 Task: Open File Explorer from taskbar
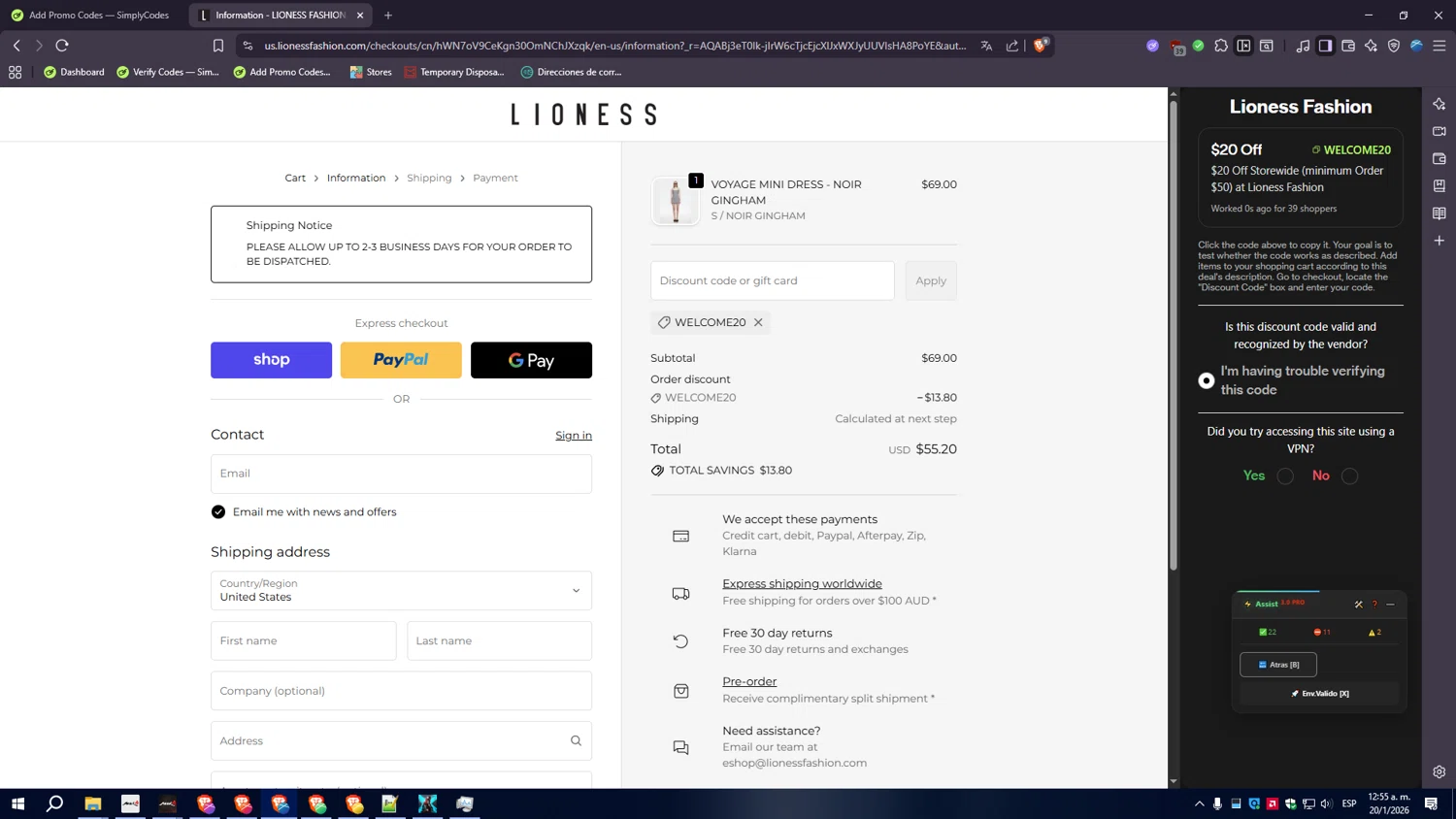tap(93, 803)
